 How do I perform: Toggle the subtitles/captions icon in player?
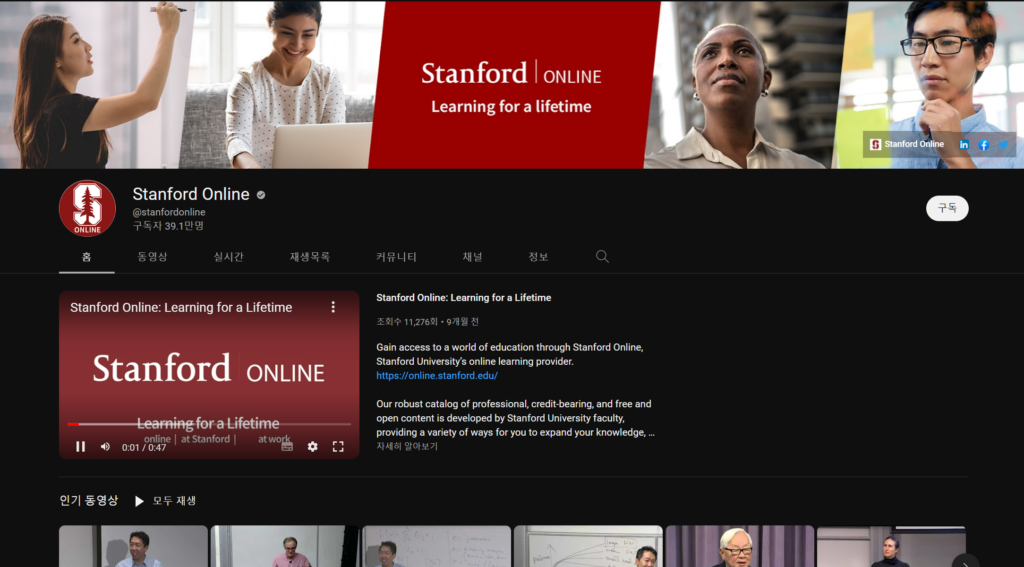tap(287, 447)
